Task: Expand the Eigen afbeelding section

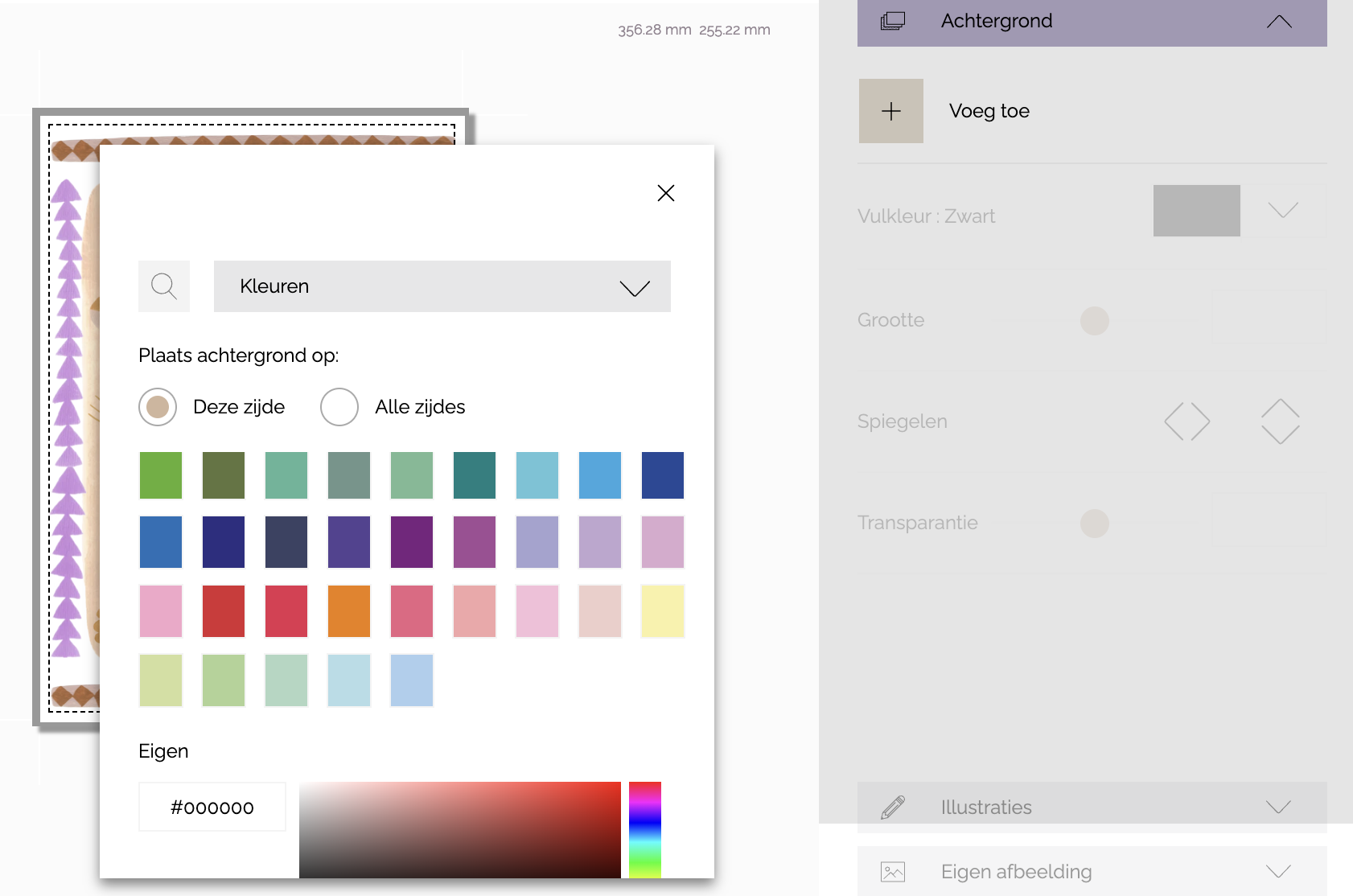Action: click(1277, 871)
